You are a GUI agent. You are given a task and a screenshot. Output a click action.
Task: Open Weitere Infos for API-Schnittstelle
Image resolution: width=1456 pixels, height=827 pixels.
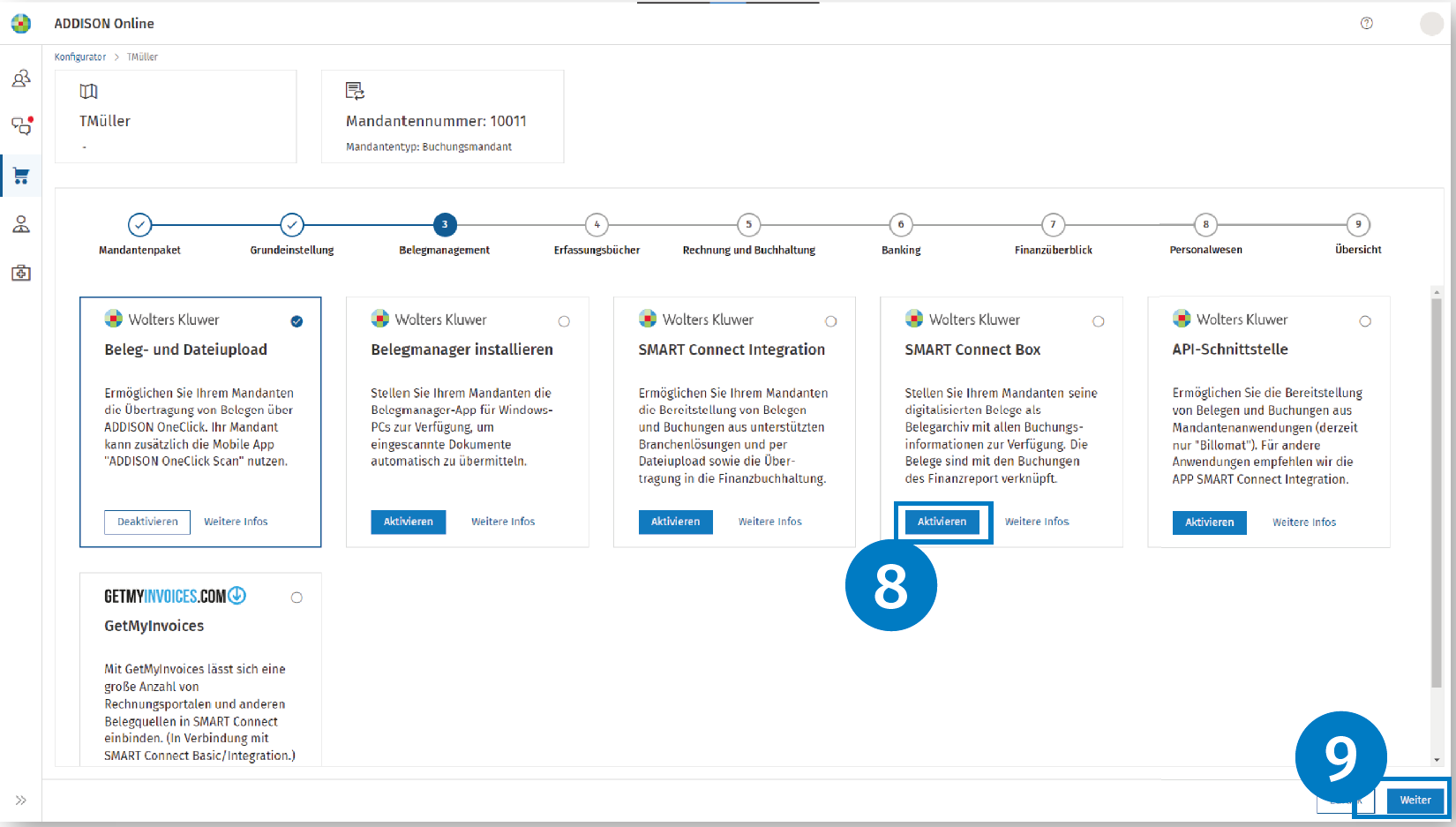coord(1304,523)
